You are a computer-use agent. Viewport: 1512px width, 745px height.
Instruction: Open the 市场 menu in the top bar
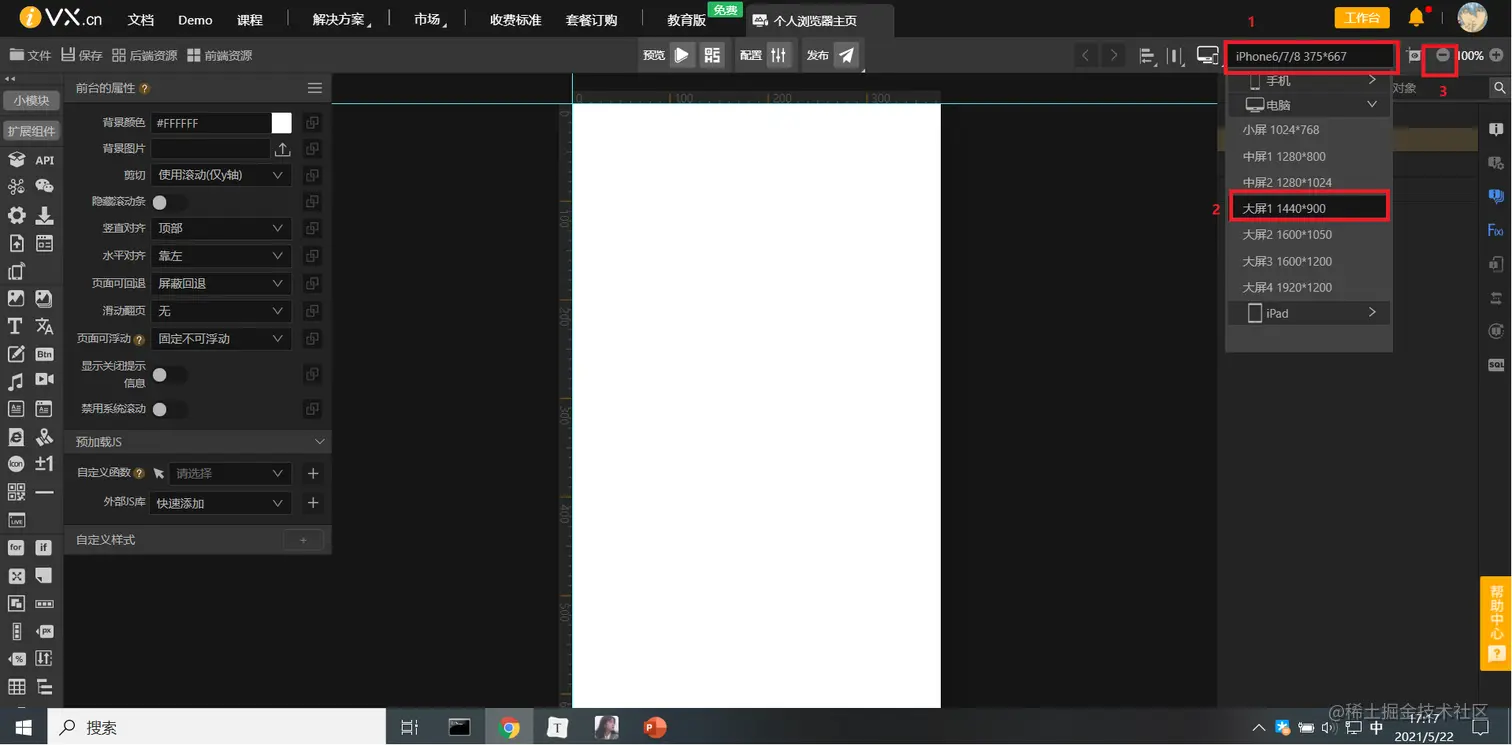point(428,19)
